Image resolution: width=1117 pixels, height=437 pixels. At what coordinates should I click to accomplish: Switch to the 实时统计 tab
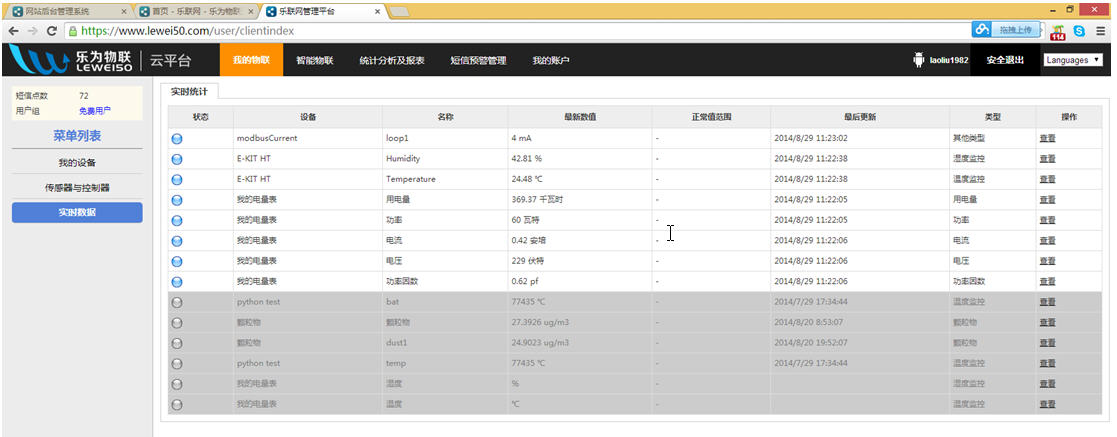pos(189,91)
